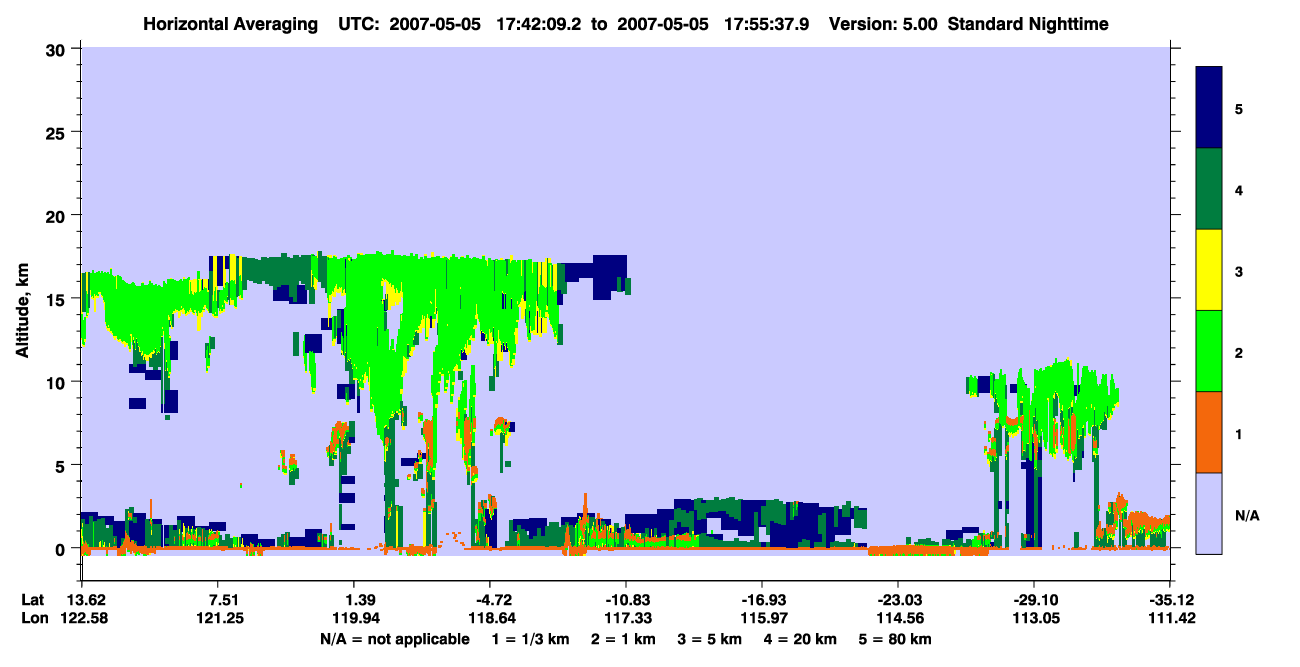Click the legend text '5 = 80 km'
Image resolution: width=1300 pixels, height=667 pixels.
tap(897, 639)
